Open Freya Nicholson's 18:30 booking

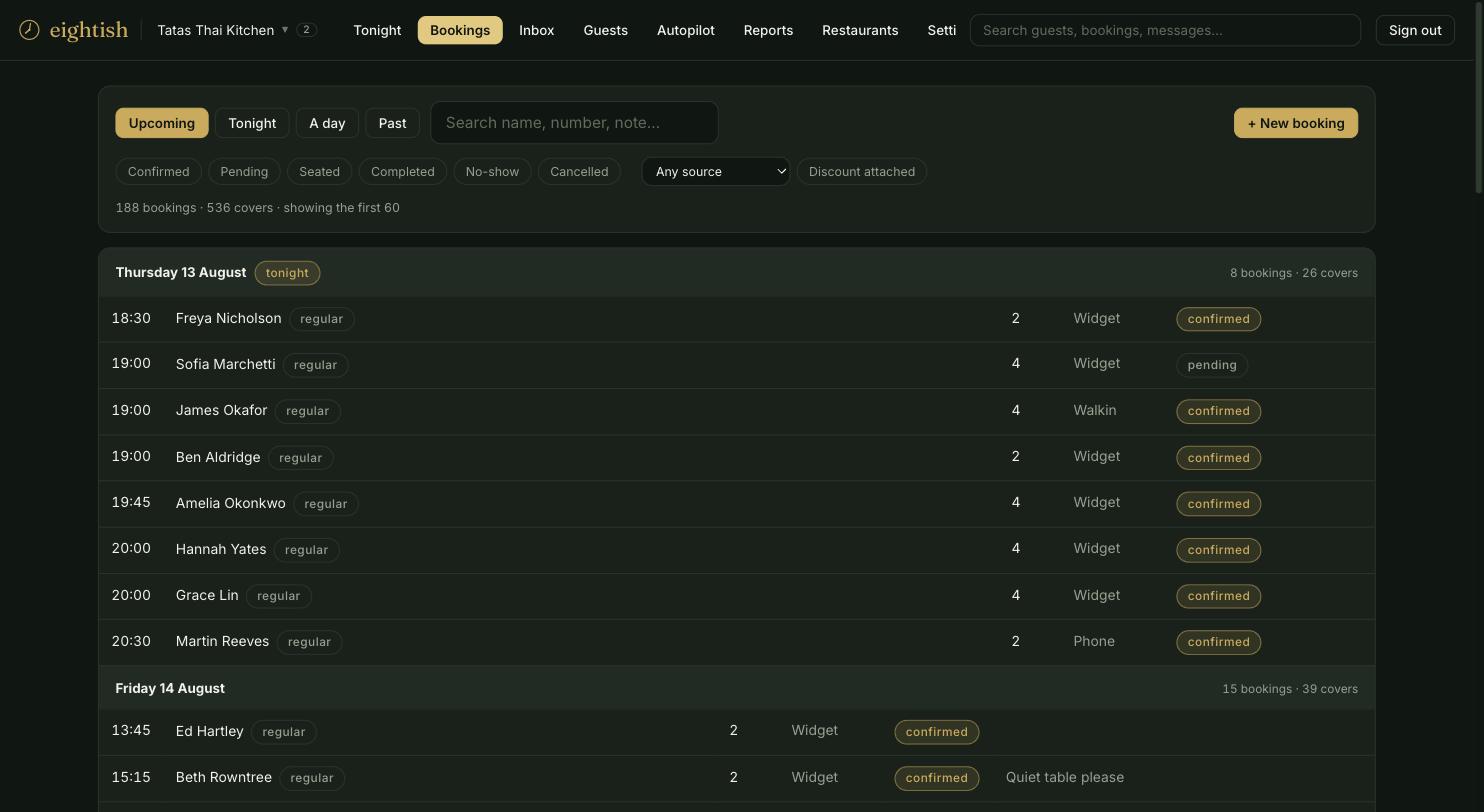coord(737,319)
